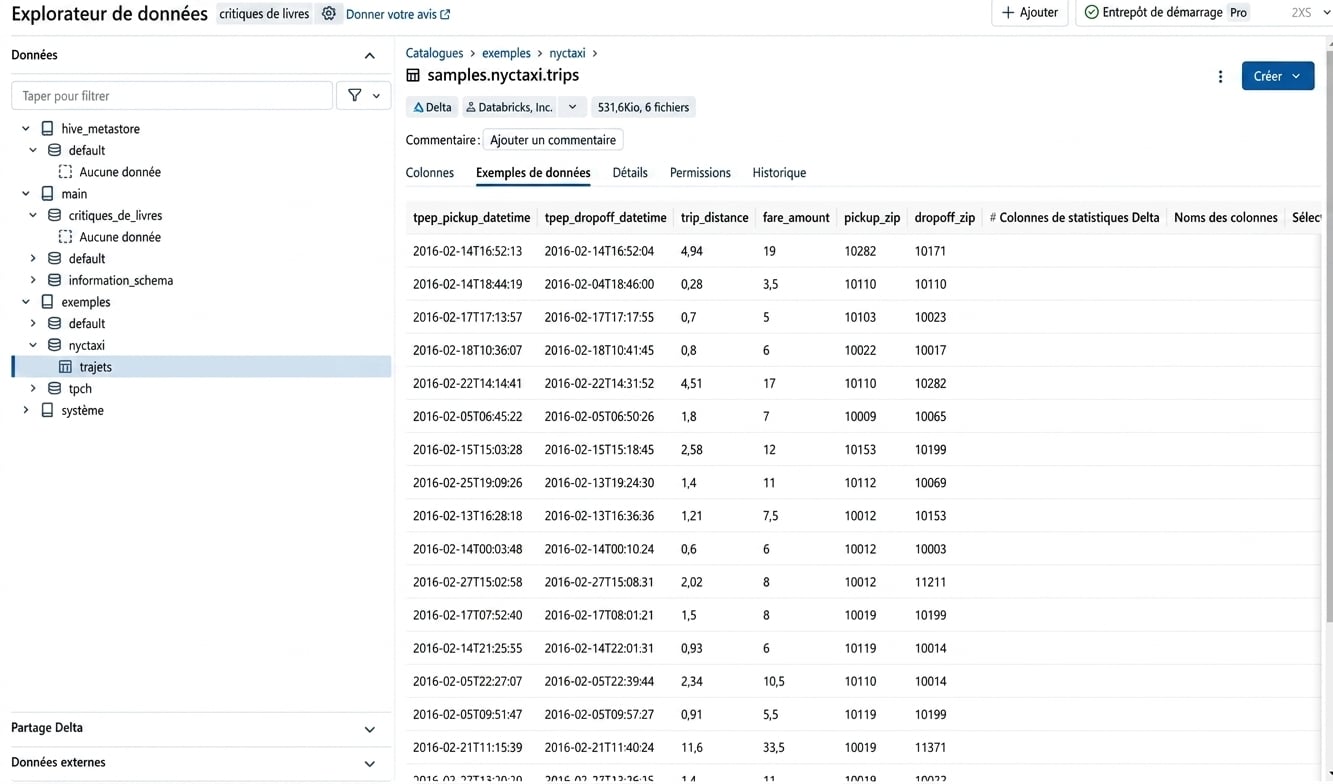This screenshot has height=784, width=1333.
Task: Click the hive_metastore catalog icon
Action: coord(47,129)
